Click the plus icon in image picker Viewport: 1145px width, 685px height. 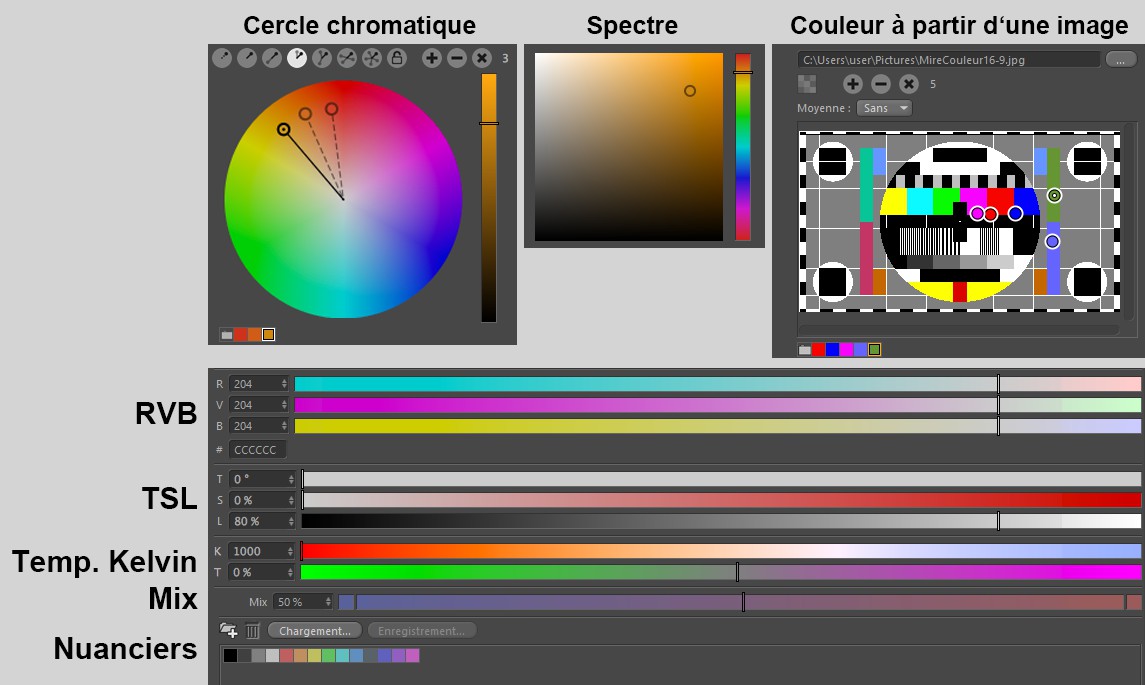pyautogui.click(x=852, y=85)
